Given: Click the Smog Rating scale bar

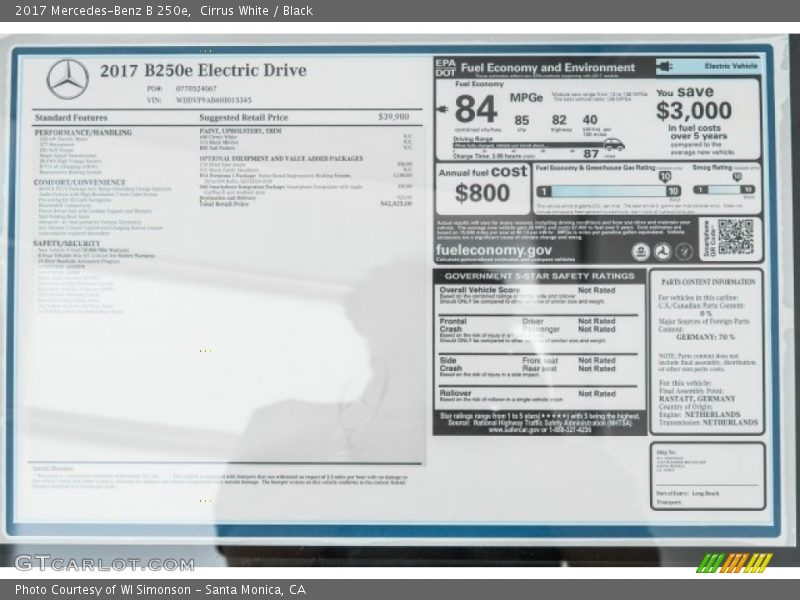Looking at the screenshot, I should click(725, 190).
